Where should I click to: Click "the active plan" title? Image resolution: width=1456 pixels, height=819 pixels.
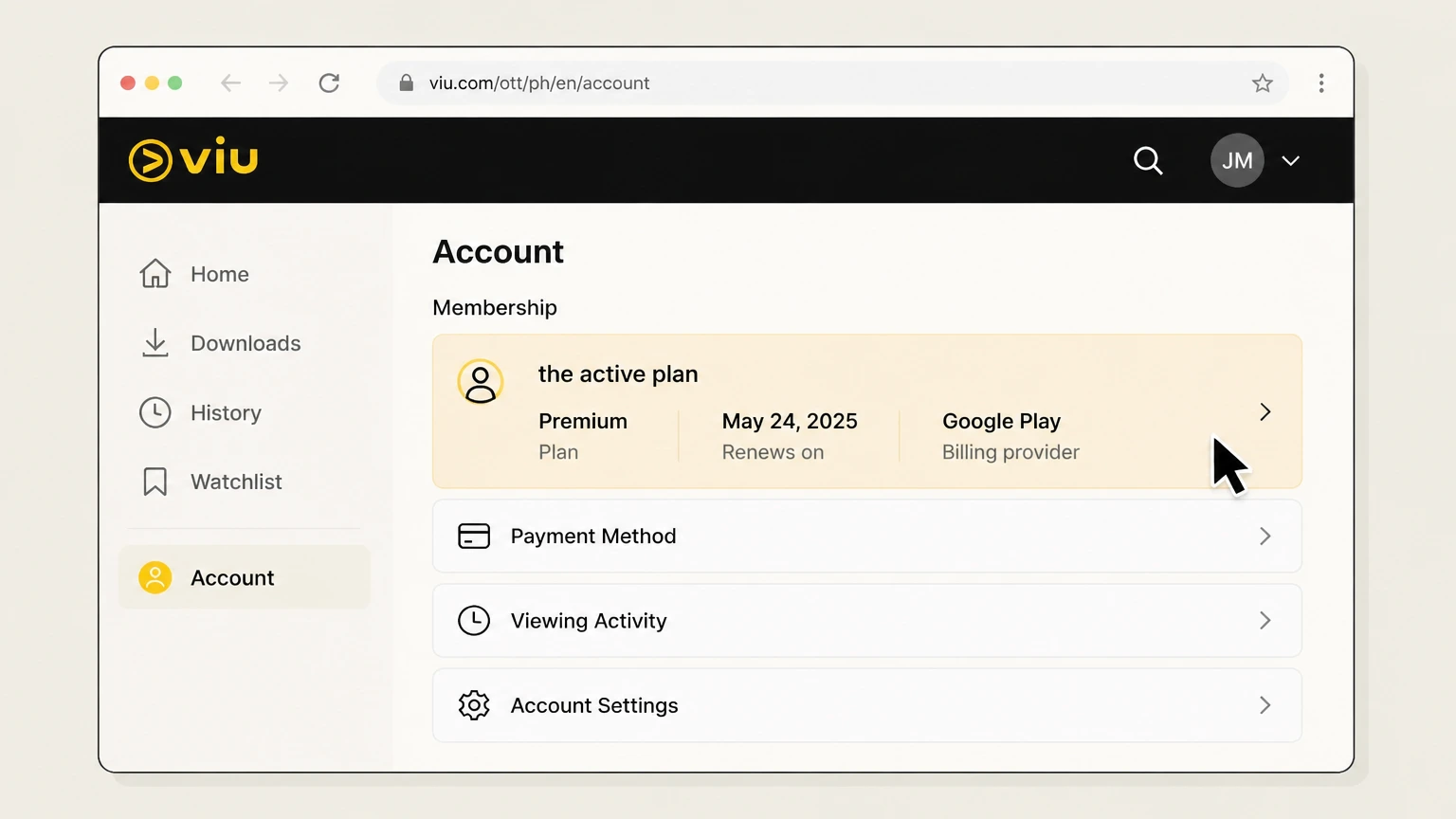point(618,374)
